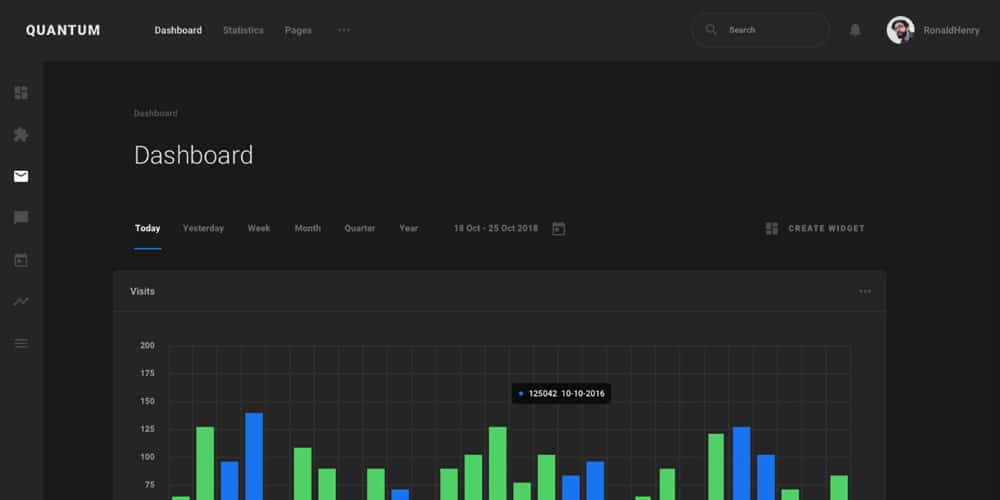Select the Today tab
Screen dimensions: 1000x500
(147, 228)
